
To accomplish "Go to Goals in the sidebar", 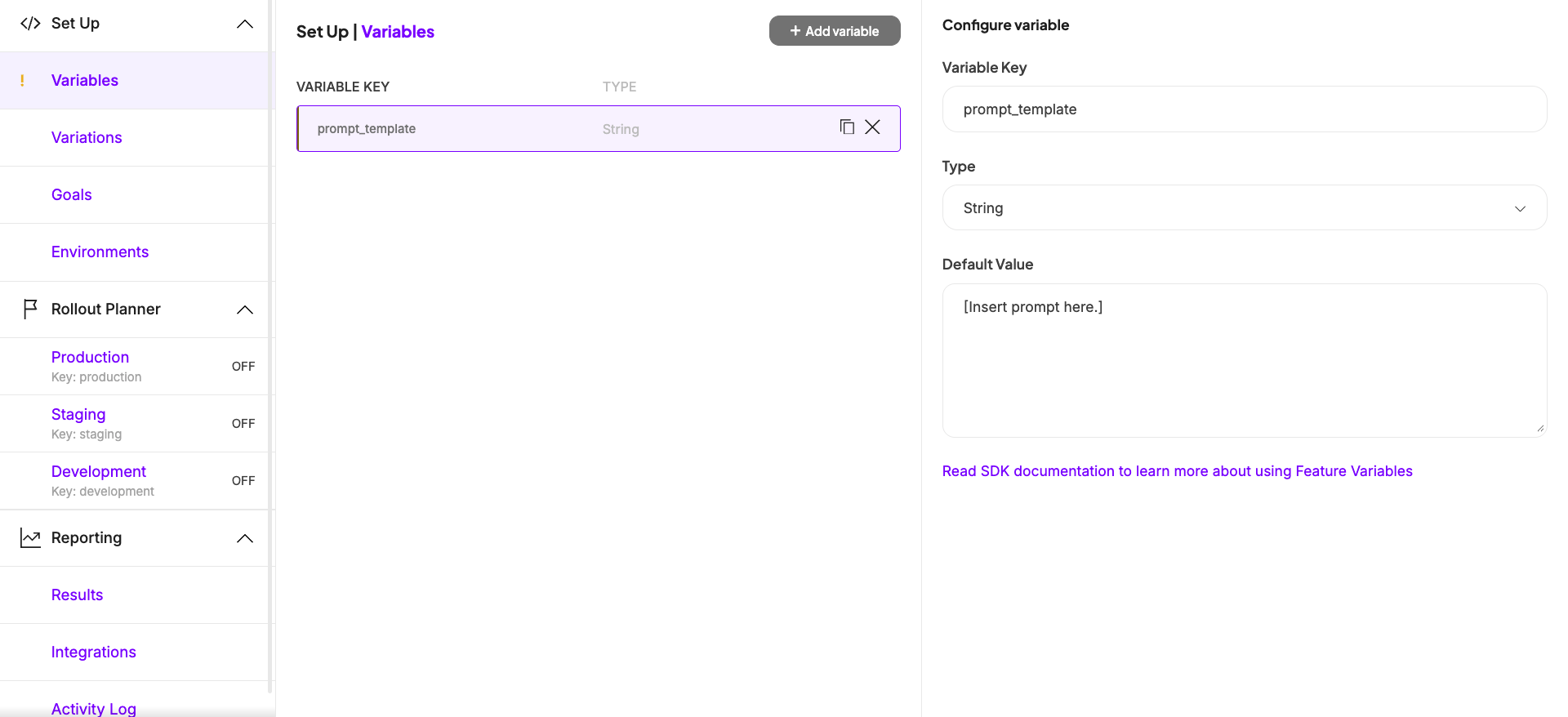I will [x=72, y=194].
